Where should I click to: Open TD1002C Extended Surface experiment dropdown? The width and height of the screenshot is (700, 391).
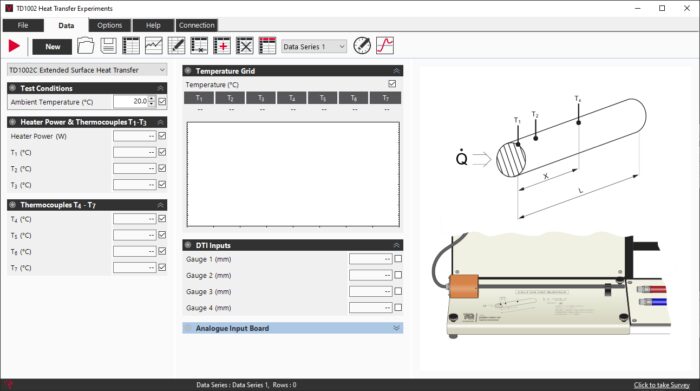coord(87,70)
